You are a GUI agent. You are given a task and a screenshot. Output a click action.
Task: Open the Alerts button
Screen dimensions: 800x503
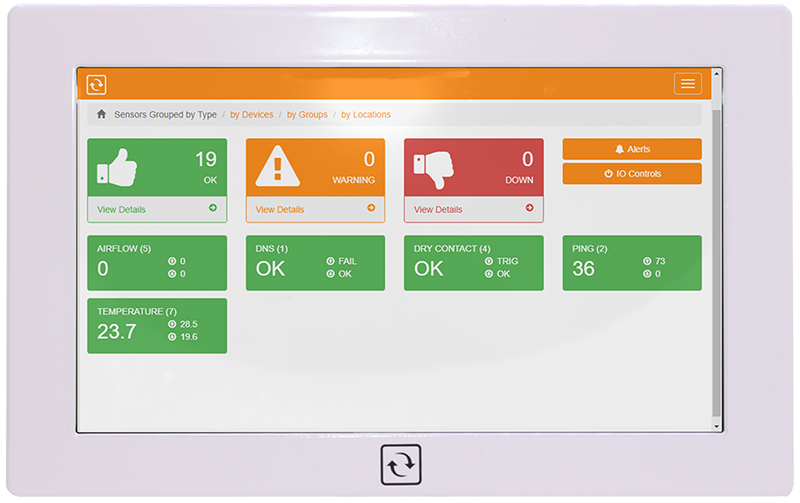(x=632, y=149)
